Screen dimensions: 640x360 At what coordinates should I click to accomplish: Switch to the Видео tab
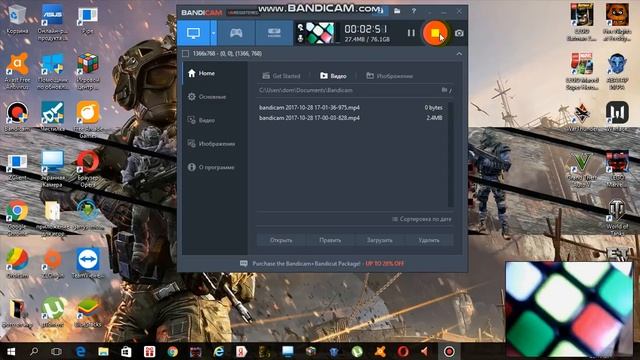333,76
